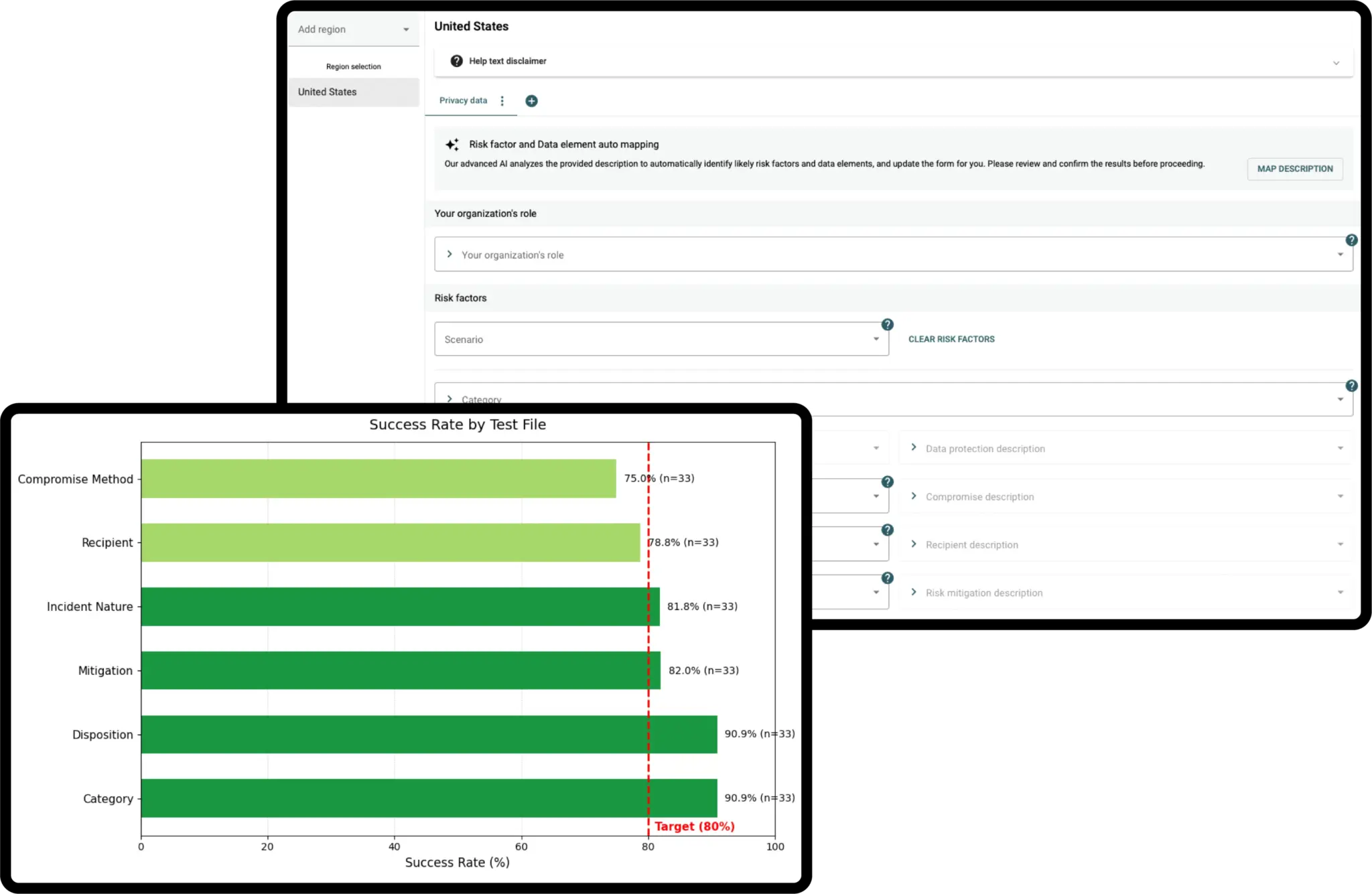Screen dimensions: 1372x894
Task: Click the MAP DESCRIPTION button
Action: pos(1294,169)
